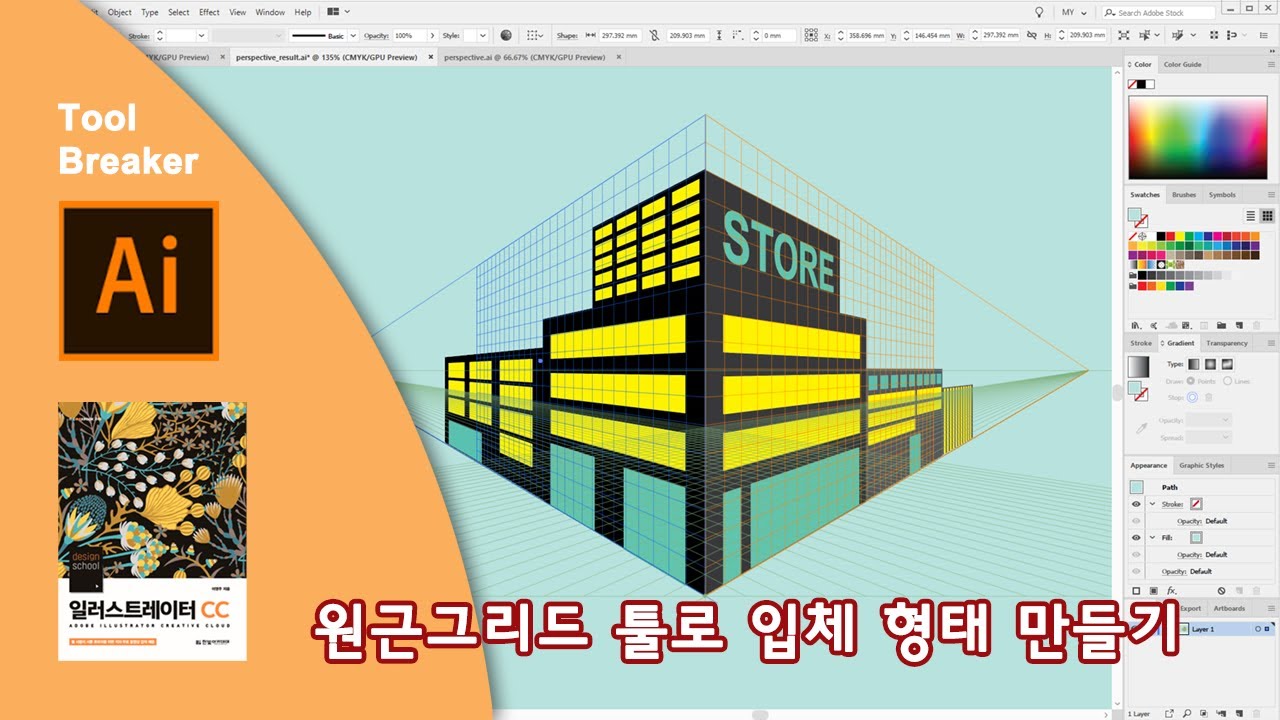The width and height of the screenshot is (1280, 720).
Task: Select the registration swatch
Action: (x=1143, y=236)
